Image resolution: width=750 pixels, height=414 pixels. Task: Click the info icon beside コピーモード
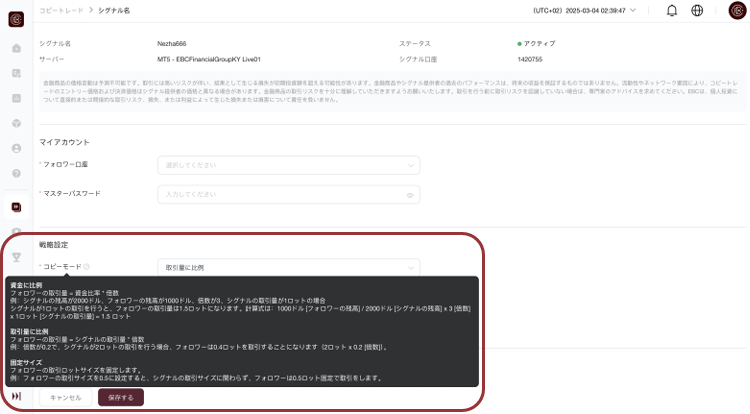pos(87,267)
